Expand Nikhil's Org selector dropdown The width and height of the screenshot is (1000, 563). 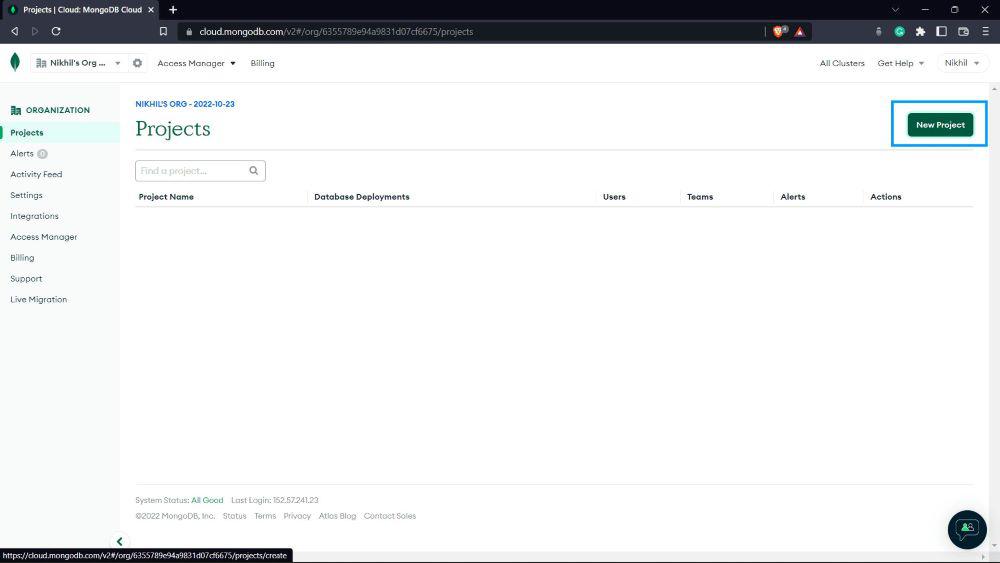point(78,63)
